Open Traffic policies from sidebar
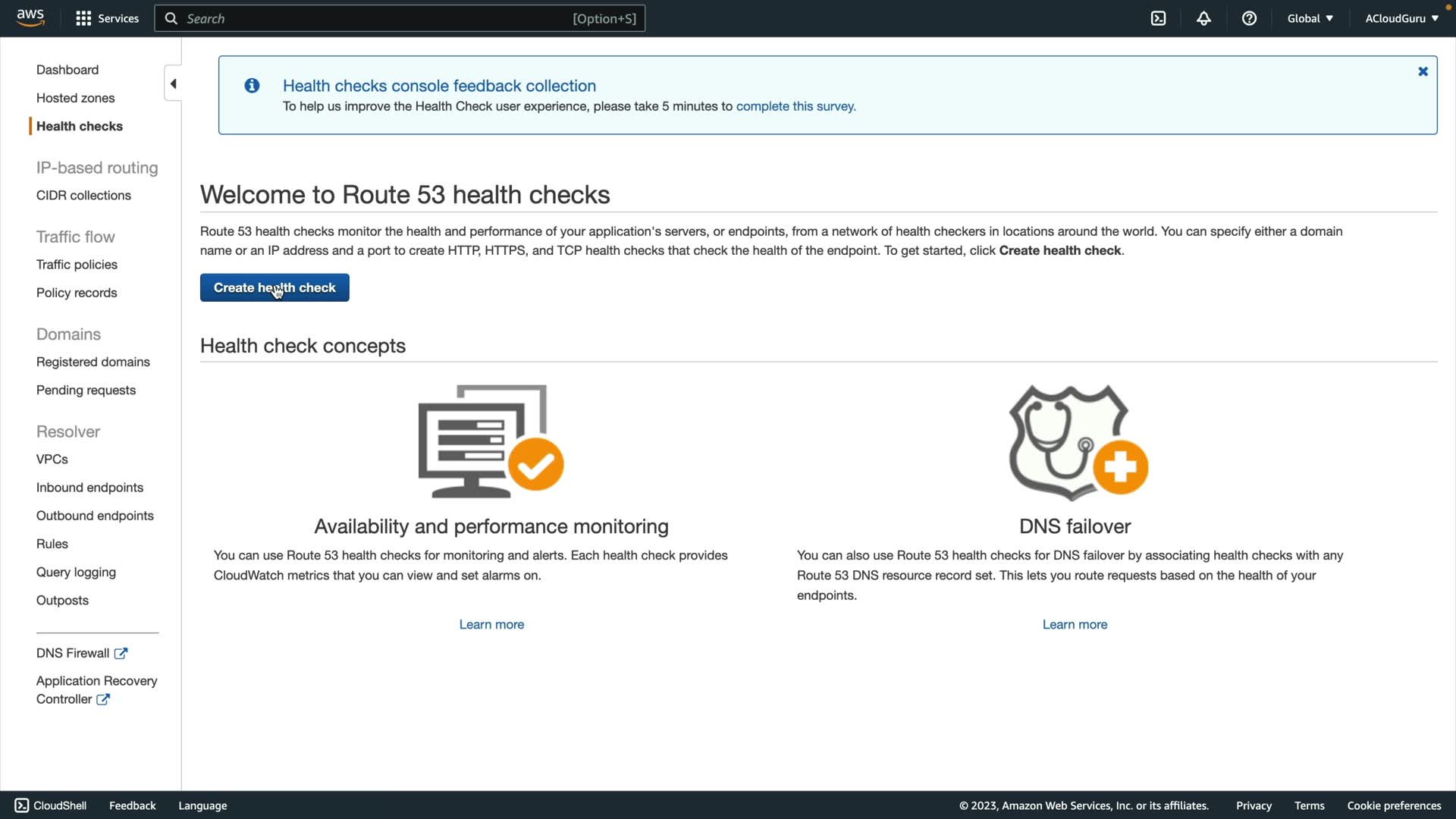Screen dimensions: 1456x819 coord(77,265)
